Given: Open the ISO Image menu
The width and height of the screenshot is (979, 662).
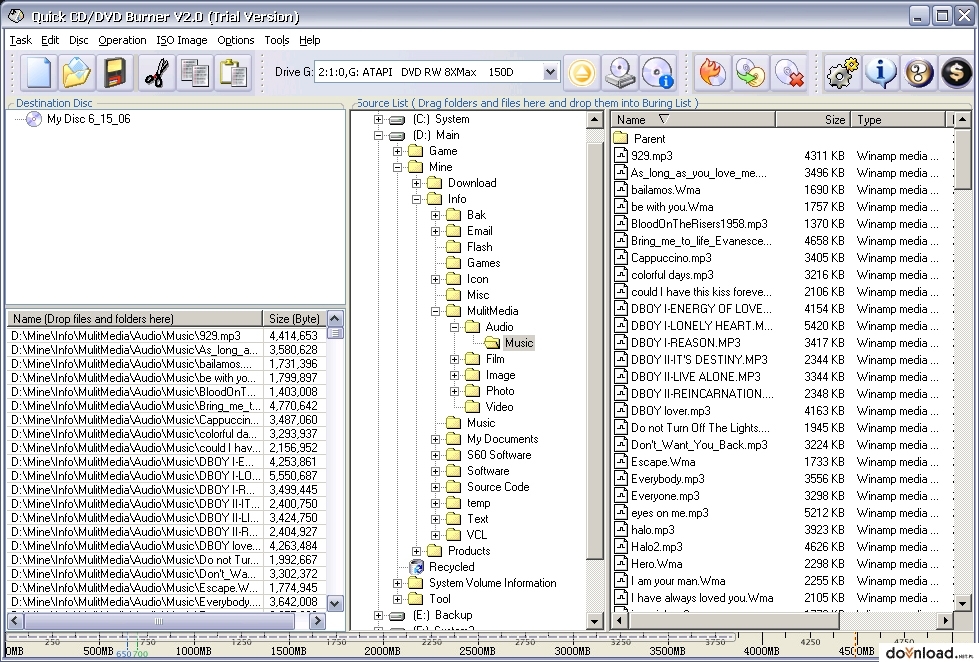Looking at the screenshot, I should [182, 40].
